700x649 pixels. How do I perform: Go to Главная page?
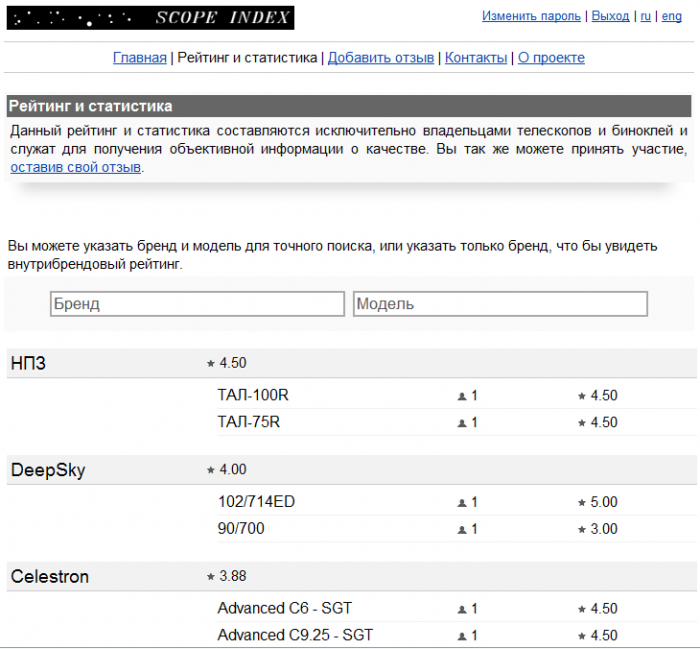[140, 58]
